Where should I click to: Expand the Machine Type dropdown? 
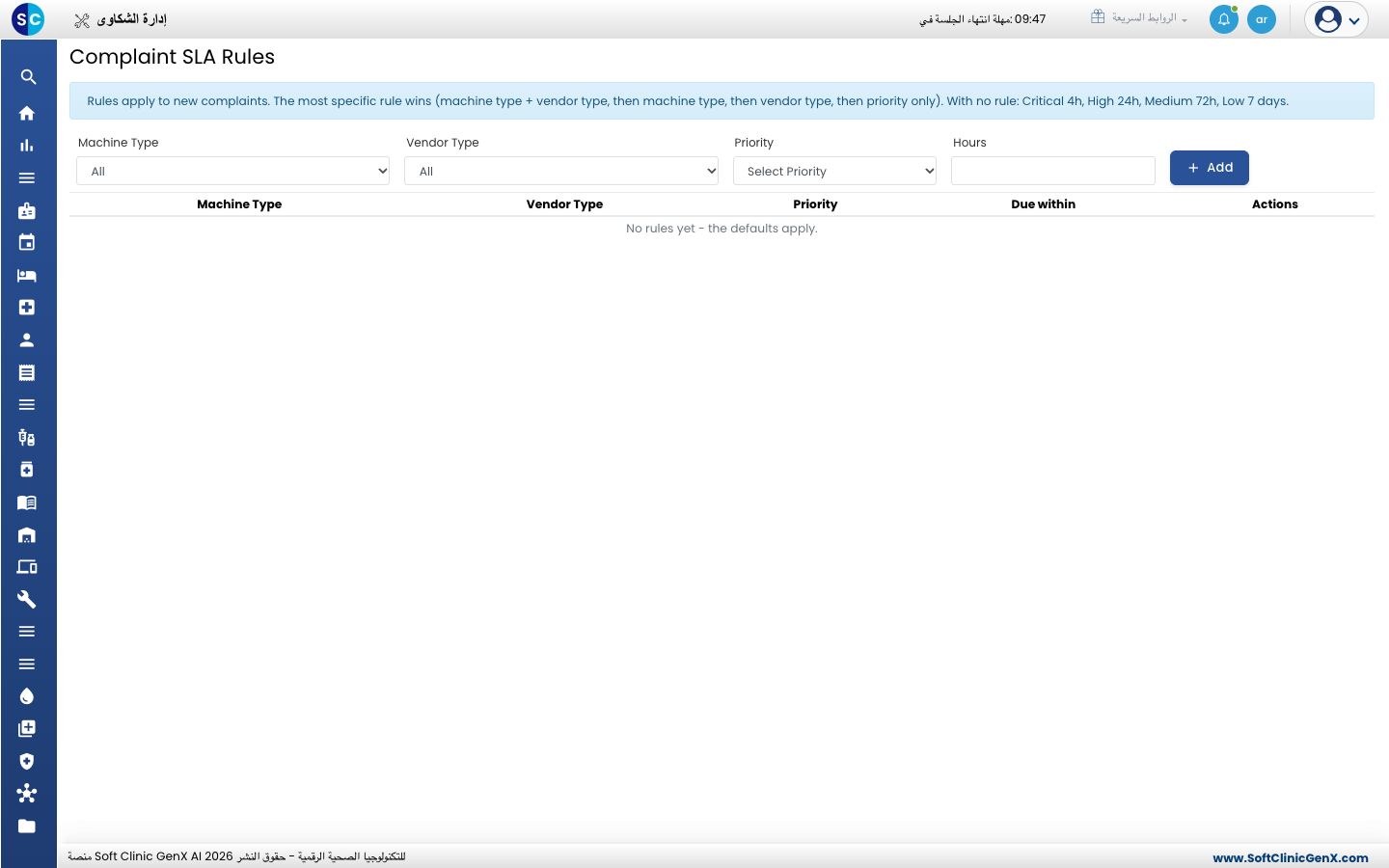tap(233, 171)
